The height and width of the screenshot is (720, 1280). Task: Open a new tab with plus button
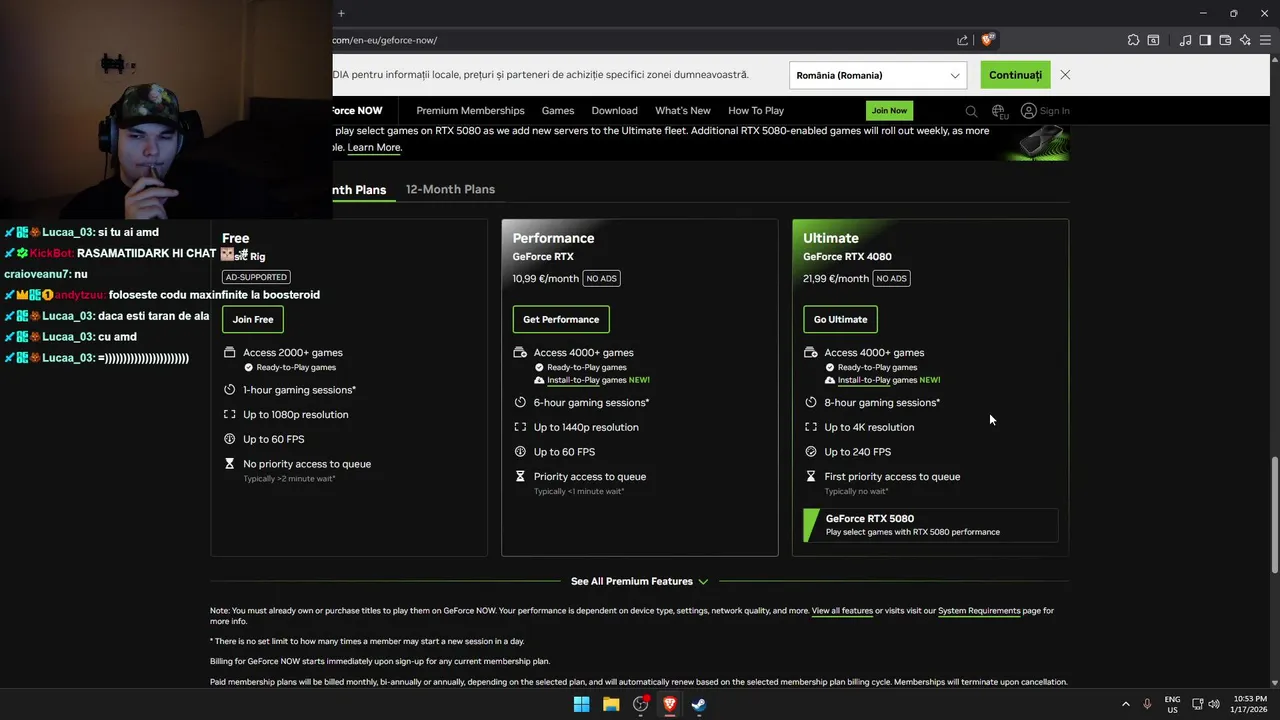pyautogui.click(x=341, y=13)
